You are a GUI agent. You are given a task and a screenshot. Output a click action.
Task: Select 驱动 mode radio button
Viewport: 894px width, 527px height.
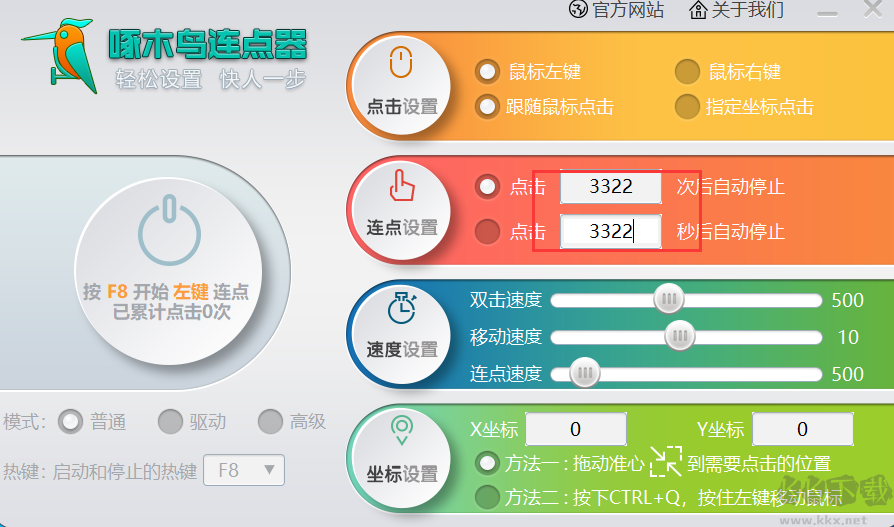pyautogui.click(x=170, y=422)
